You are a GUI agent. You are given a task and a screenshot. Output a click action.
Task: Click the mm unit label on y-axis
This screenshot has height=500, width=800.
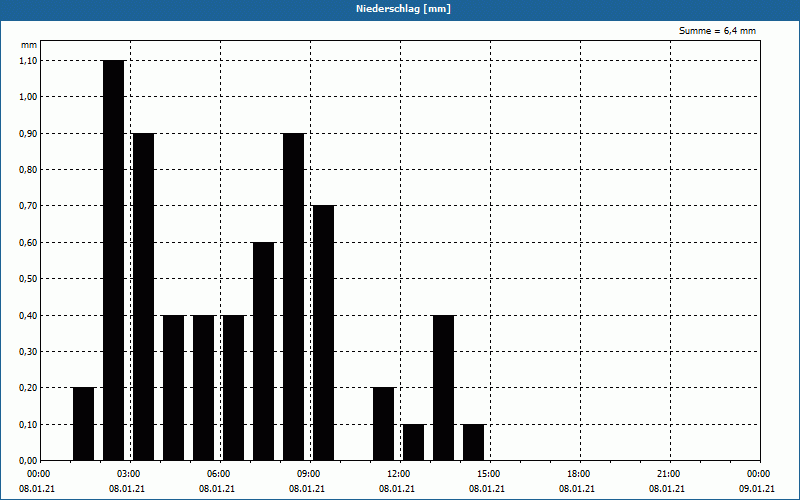(x=29, y=45)
